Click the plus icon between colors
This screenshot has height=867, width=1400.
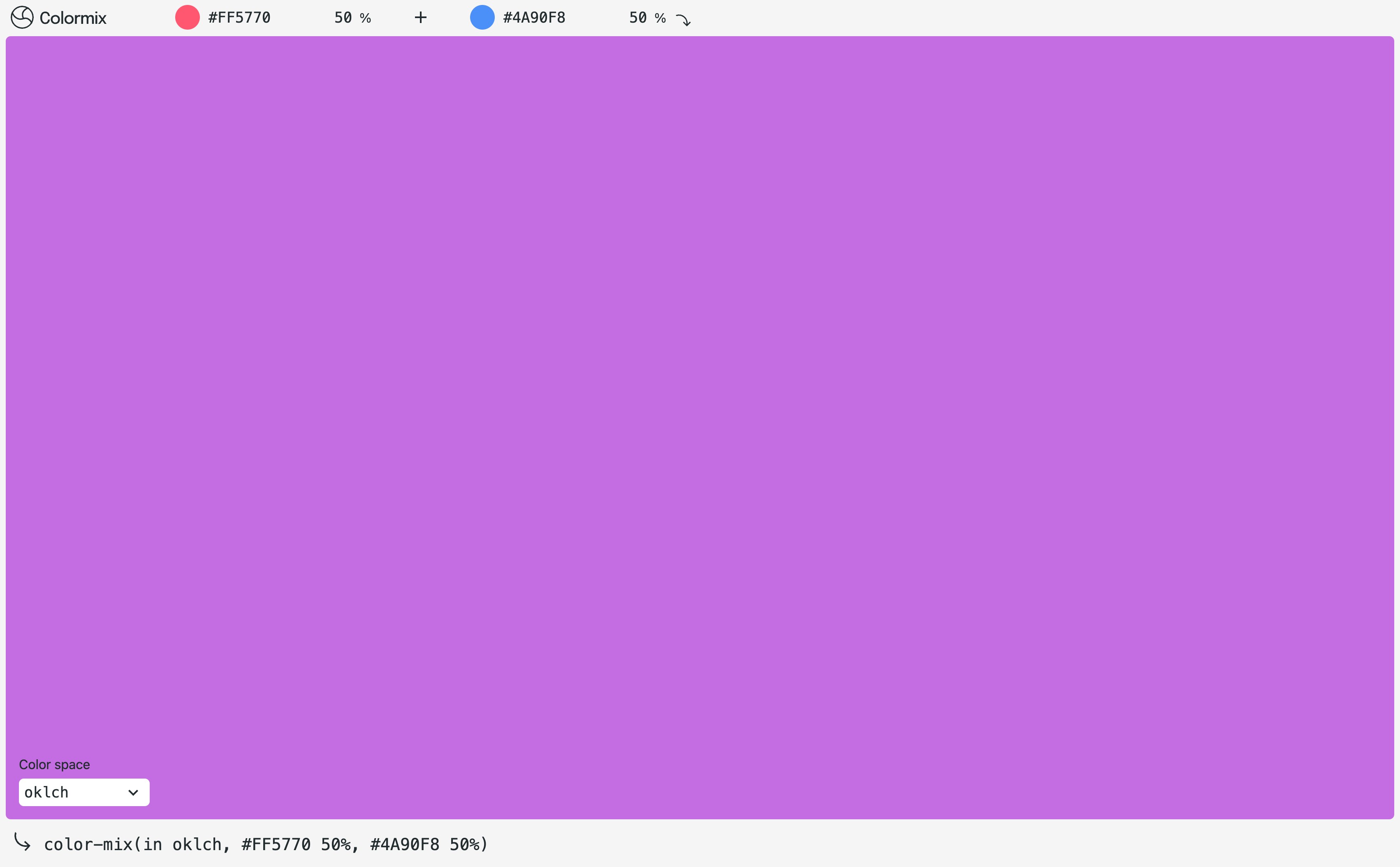pyautogui.click(x=421, y=18)
